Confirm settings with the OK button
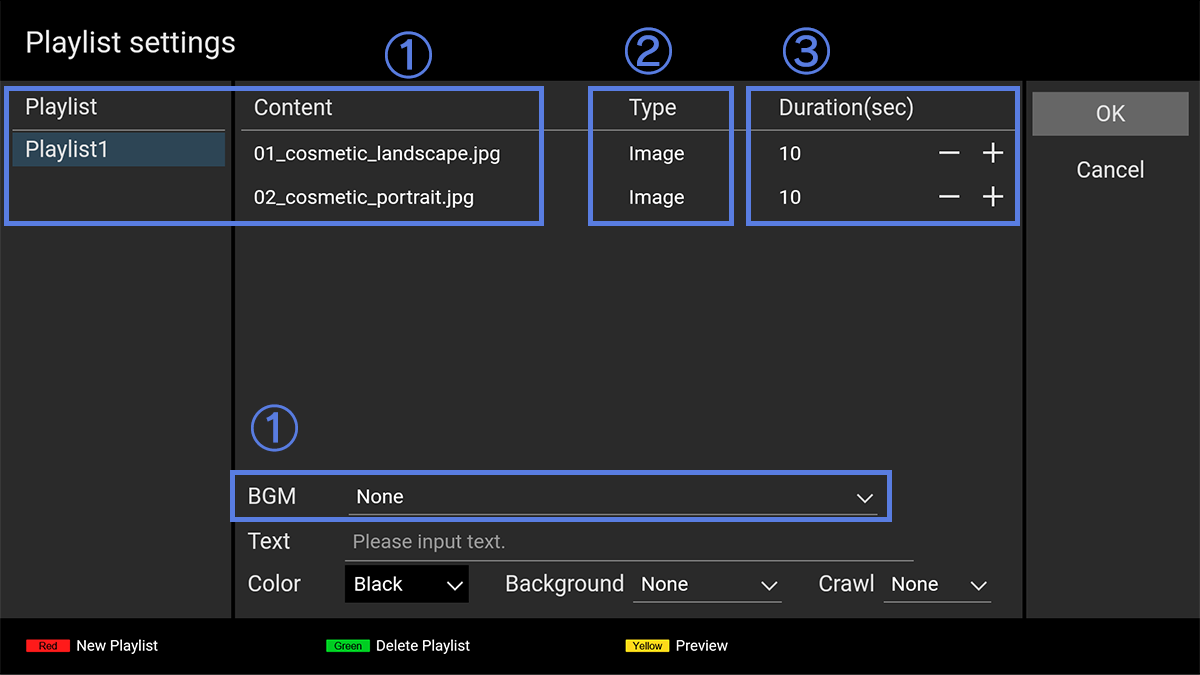Screen dimensions: 1200x675 (1110, 114)
